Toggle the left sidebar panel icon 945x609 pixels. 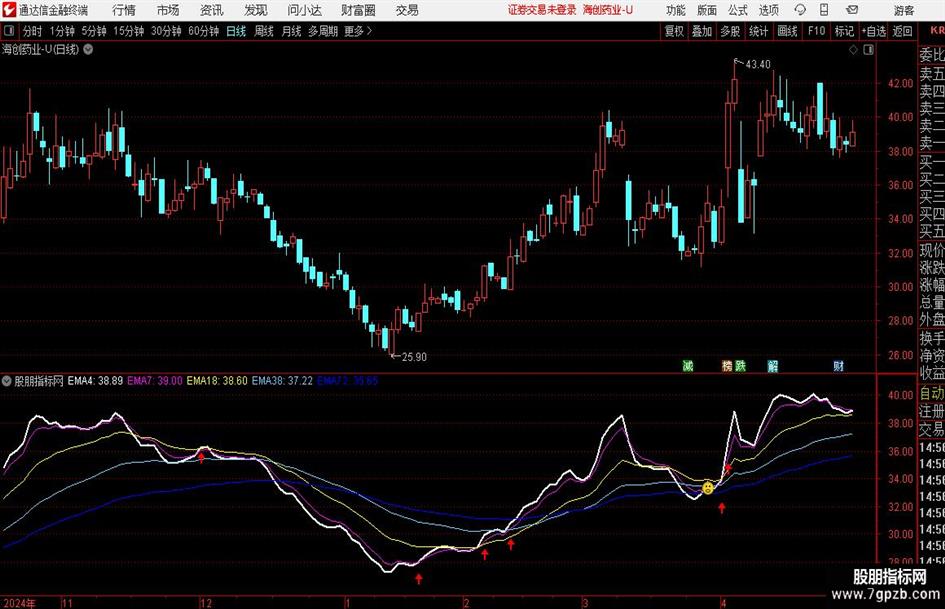click(x=9, y=31)
